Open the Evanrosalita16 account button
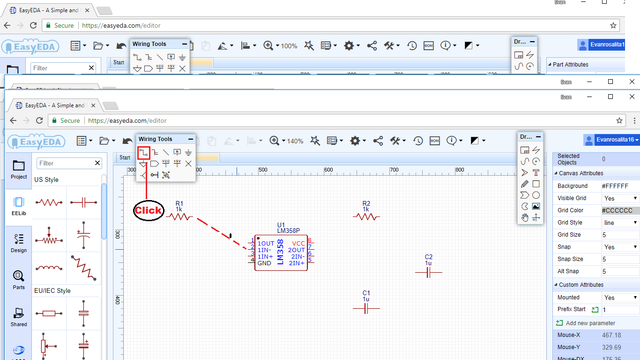Screen dimensions: 640x360 (611, 140)
